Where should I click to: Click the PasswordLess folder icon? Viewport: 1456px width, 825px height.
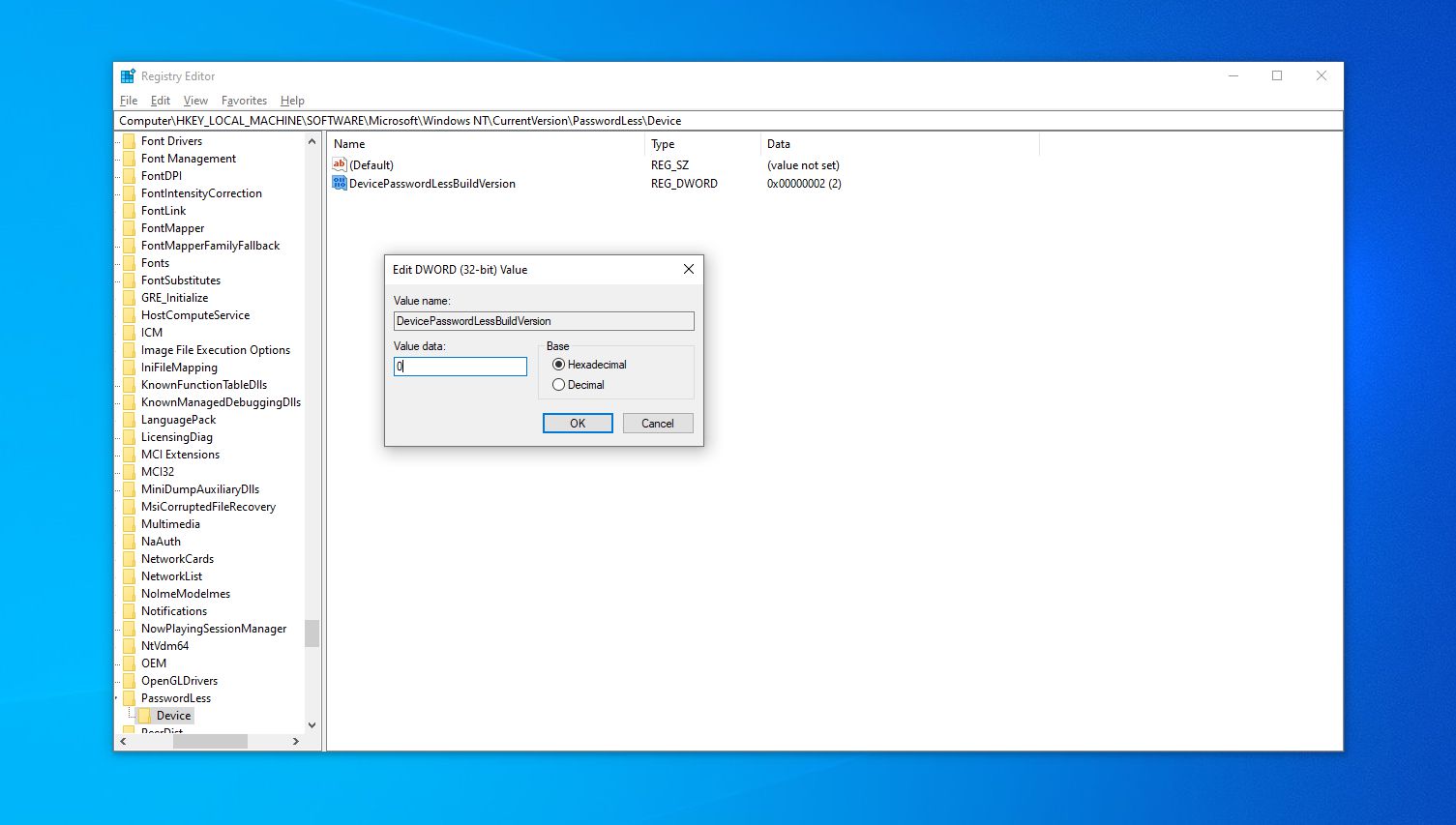129,698
